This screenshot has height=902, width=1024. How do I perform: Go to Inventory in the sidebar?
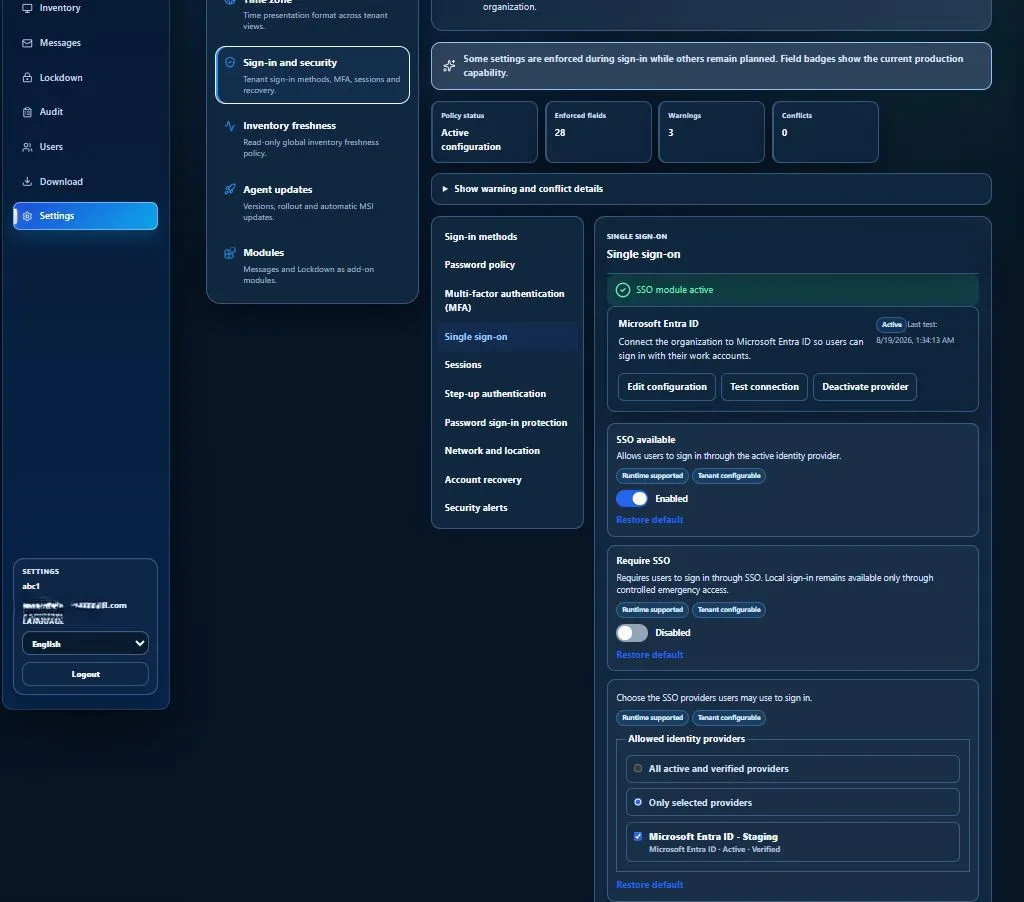[x=85, y=8]
